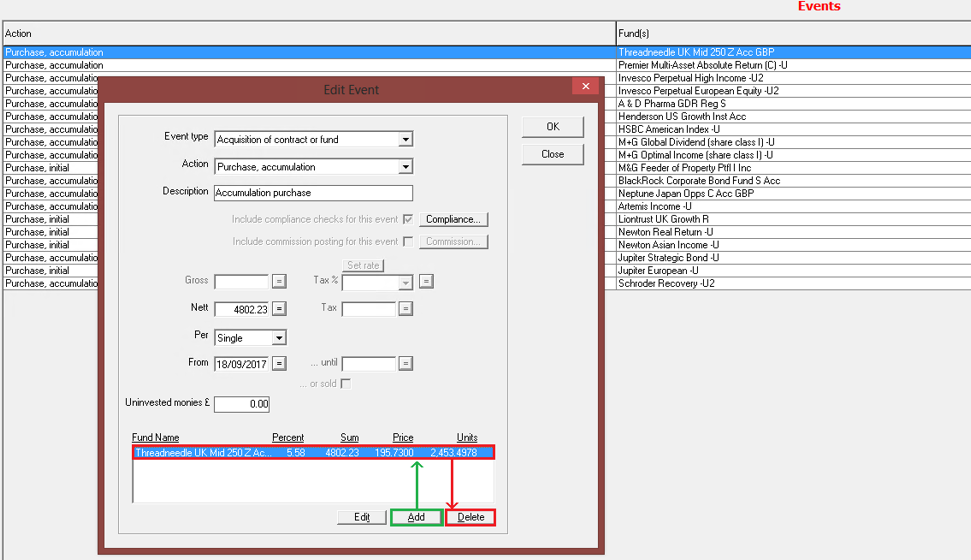Toggle Include commission posting for this event
The width and height of the screenshot is (971, 560).
[407, 242]
